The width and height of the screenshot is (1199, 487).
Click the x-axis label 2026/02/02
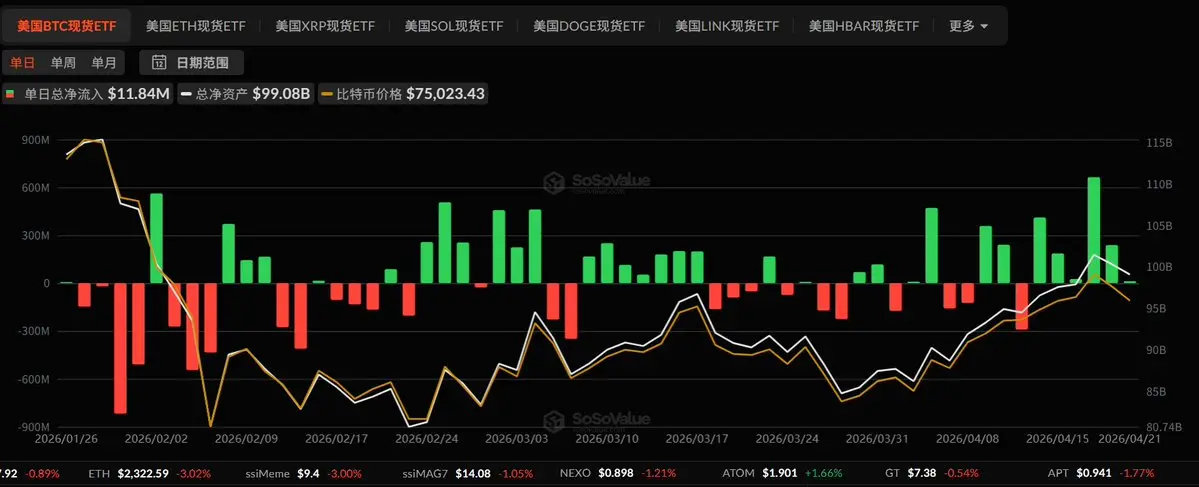pyautogui.click(x=156, y=439)
